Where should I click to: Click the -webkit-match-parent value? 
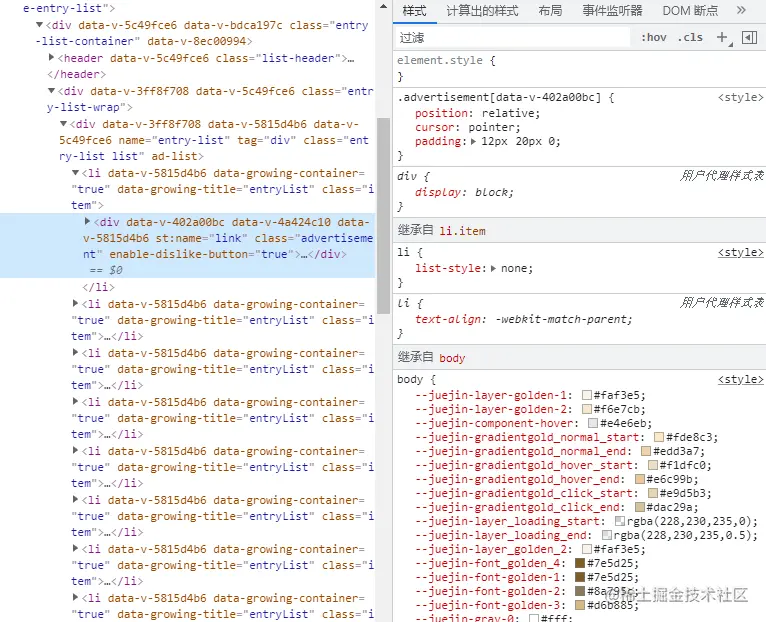pos(561,319)
